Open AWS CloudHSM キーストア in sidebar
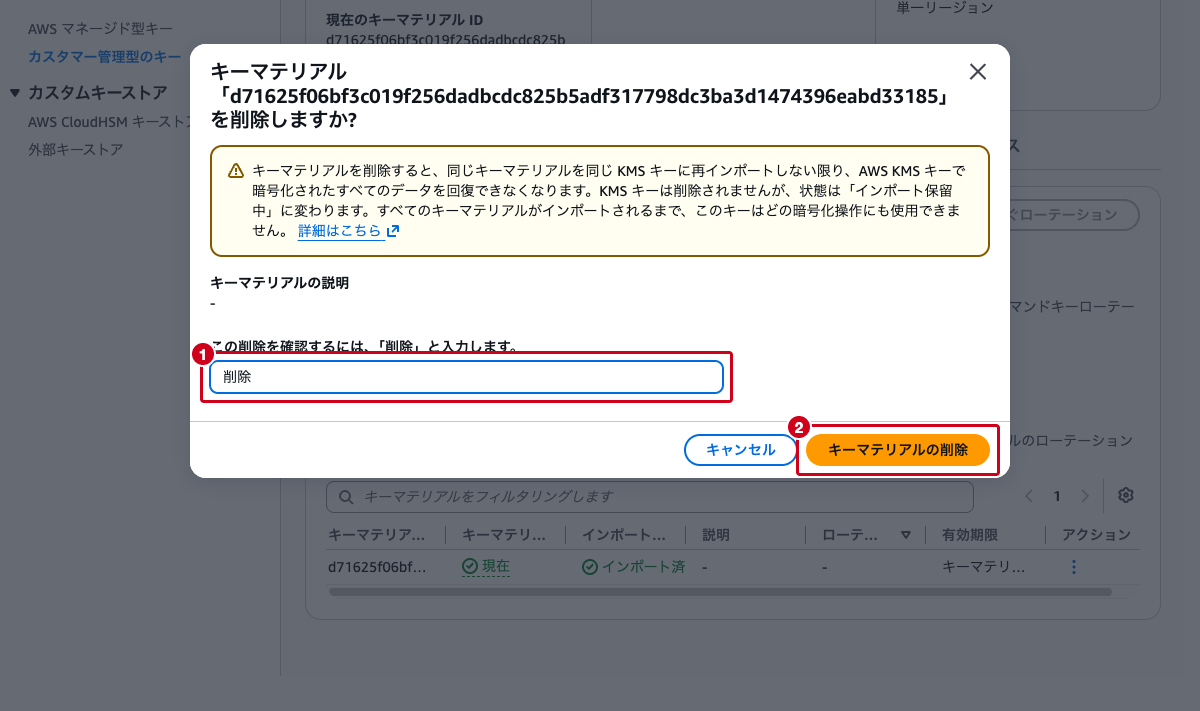This screenshot has width=1200, height=711. pyautogui.click(x=109, y=121)
